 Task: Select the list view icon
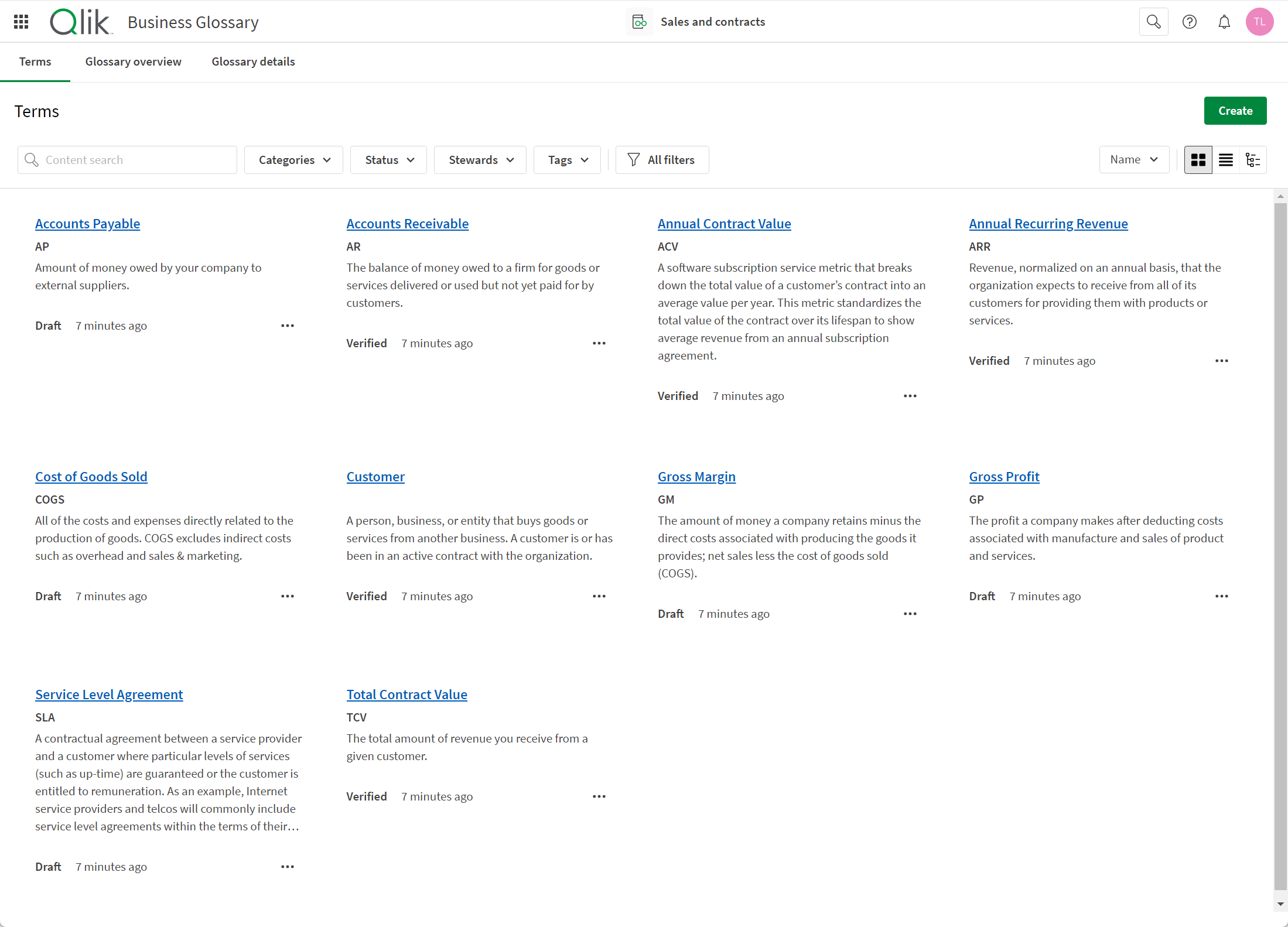tap(1225, 160)
